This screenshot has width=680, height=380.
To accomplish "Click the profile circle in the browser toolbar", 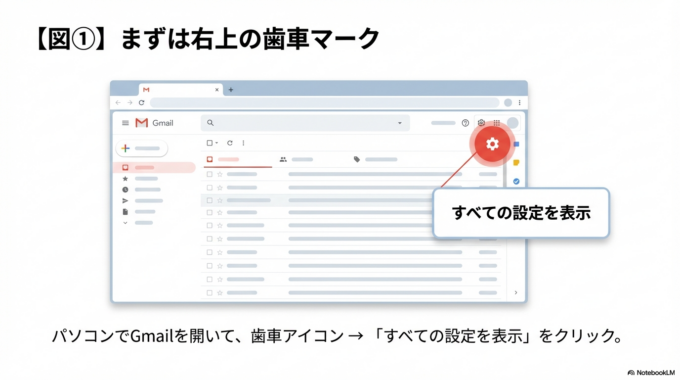I will point(508,103).
